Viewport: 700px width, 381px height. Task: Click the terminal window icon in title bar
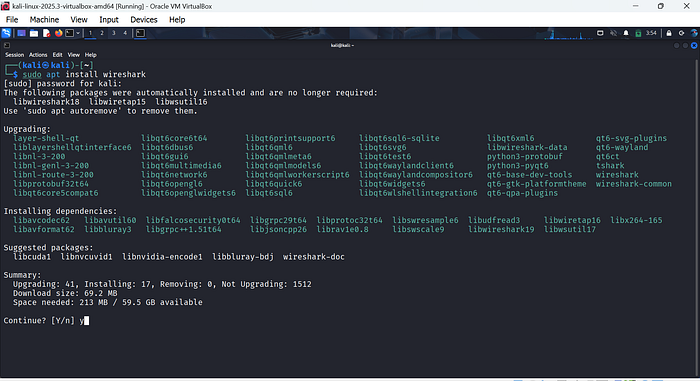point(7,45)
